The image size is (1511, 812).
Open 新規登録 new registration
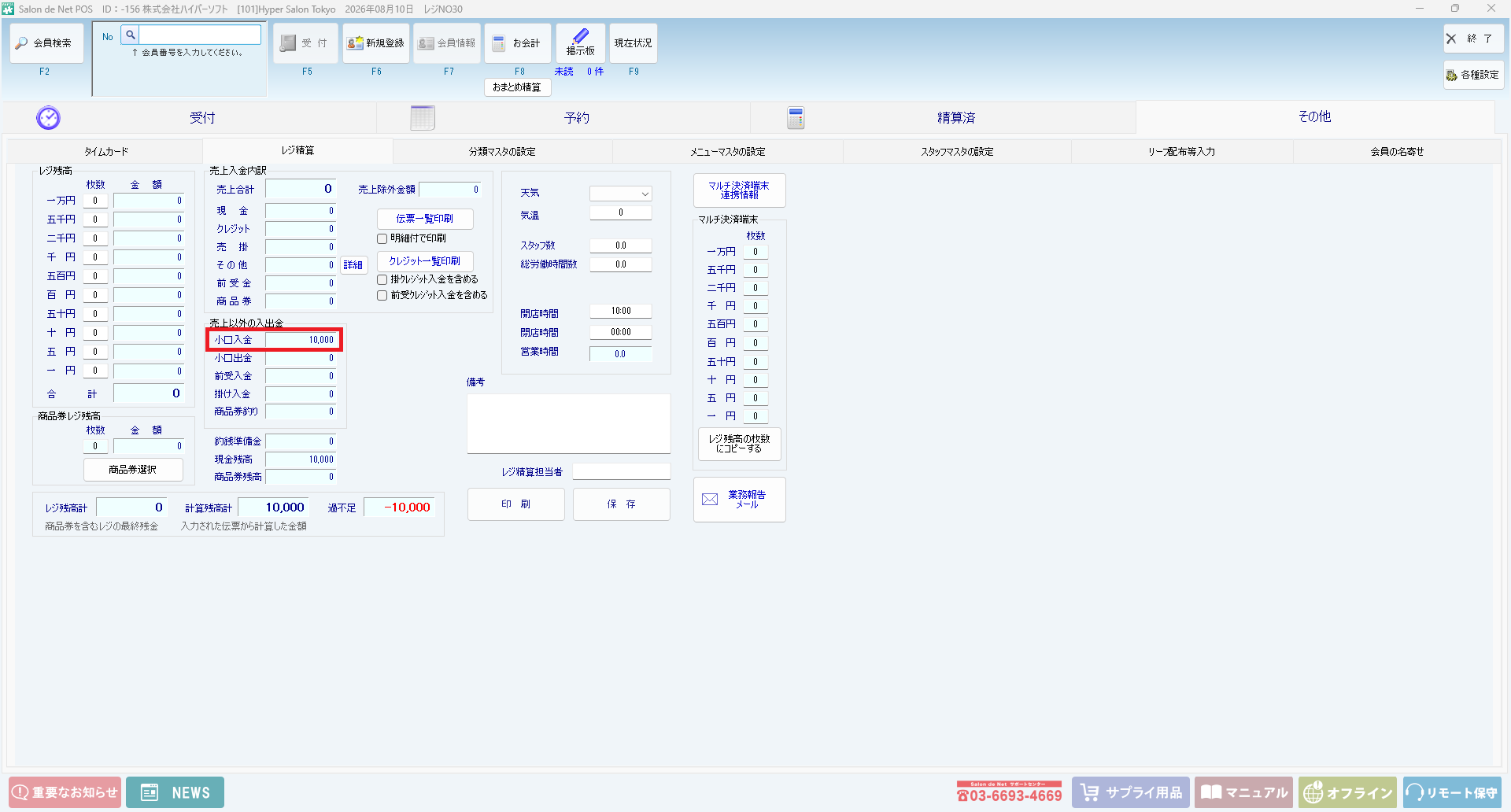pyautogui.click(x=376, y=43)
